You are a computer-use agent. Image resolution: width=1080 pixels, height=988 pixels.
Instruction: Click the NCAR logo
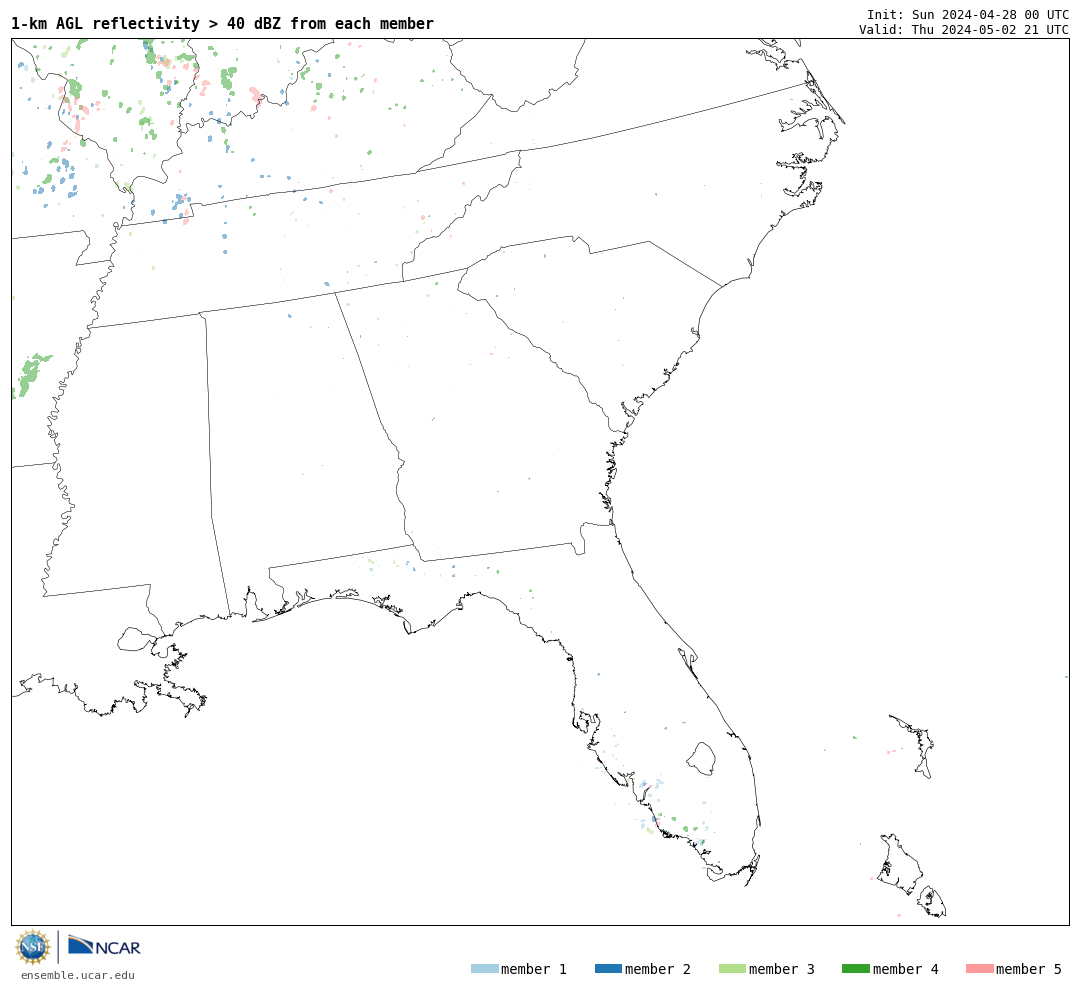104,946
